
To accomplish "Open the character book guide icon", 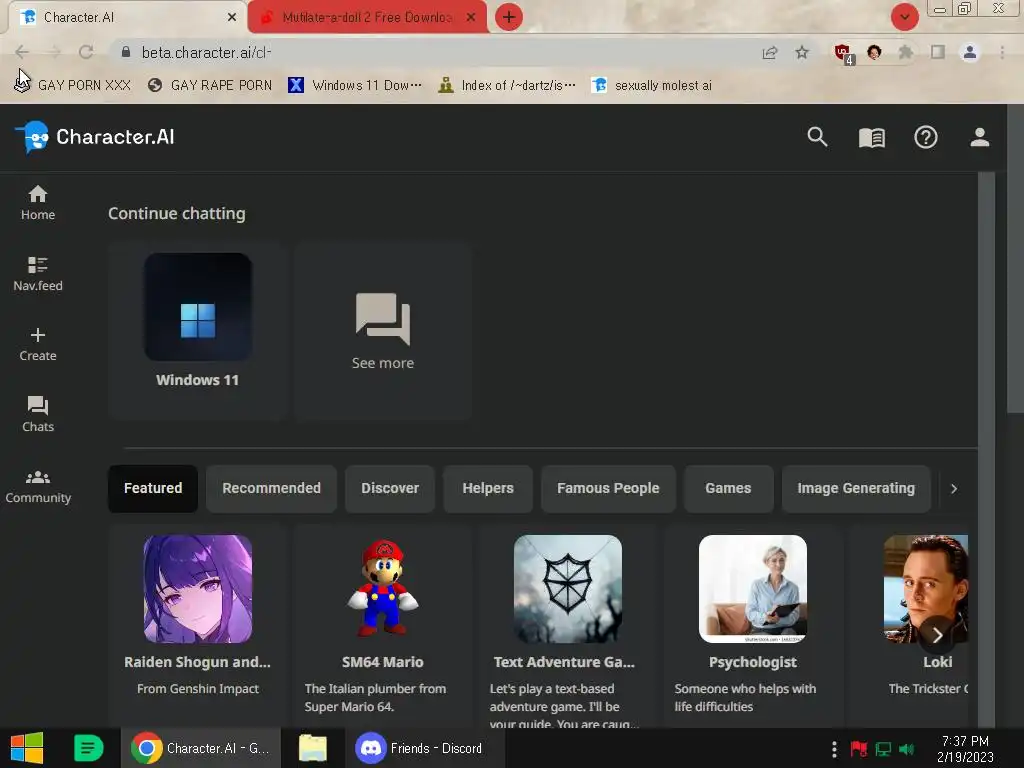I will tap(871, 138).
